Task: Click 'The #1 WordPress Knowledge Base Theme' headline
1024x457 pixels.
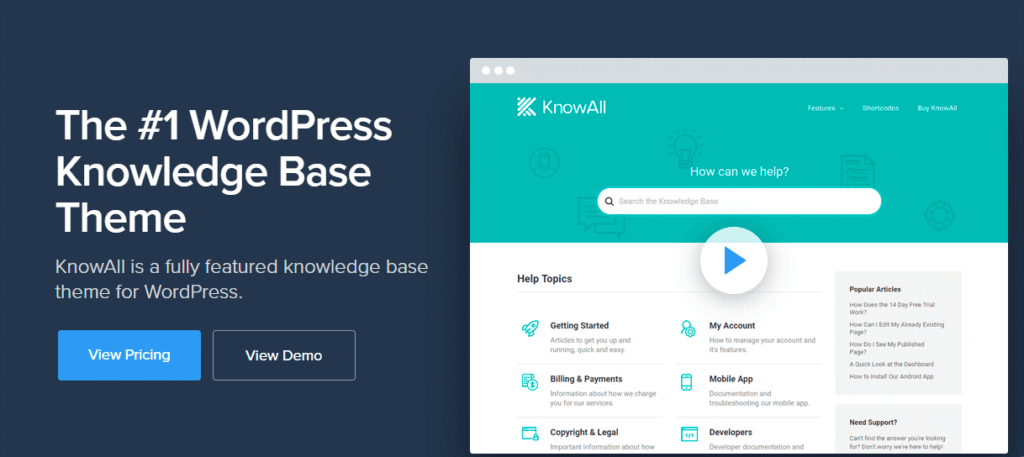Action: click(224, 172)
